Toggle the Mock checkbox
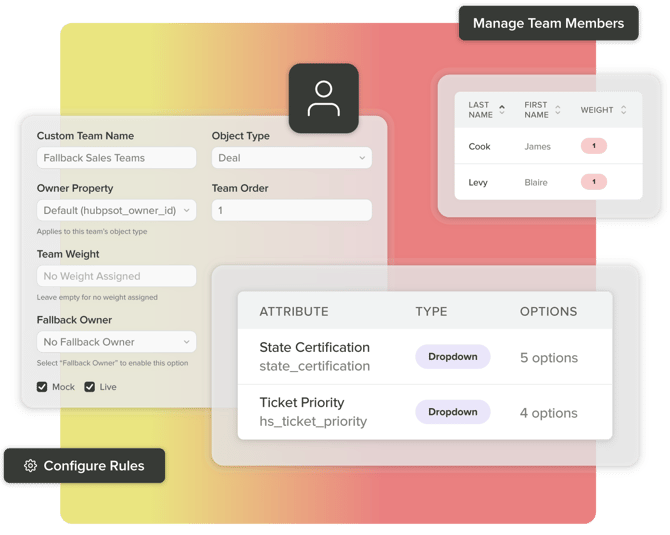 (x=42, y=387)
